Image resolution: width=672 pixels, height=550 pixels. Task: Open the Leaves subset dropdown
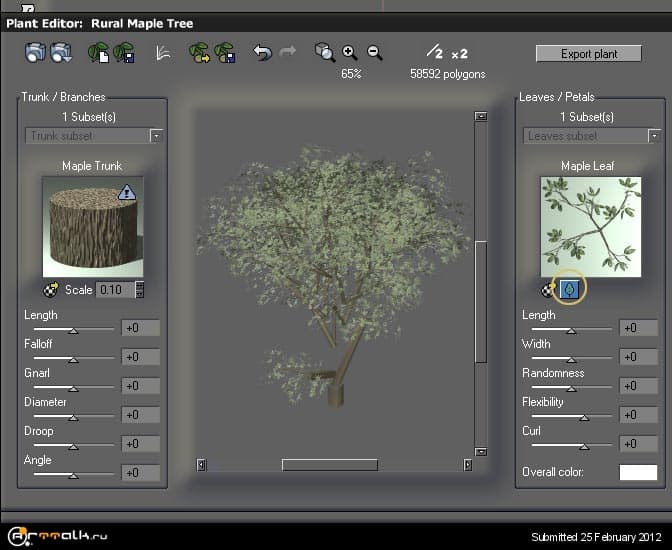point(654,135)
